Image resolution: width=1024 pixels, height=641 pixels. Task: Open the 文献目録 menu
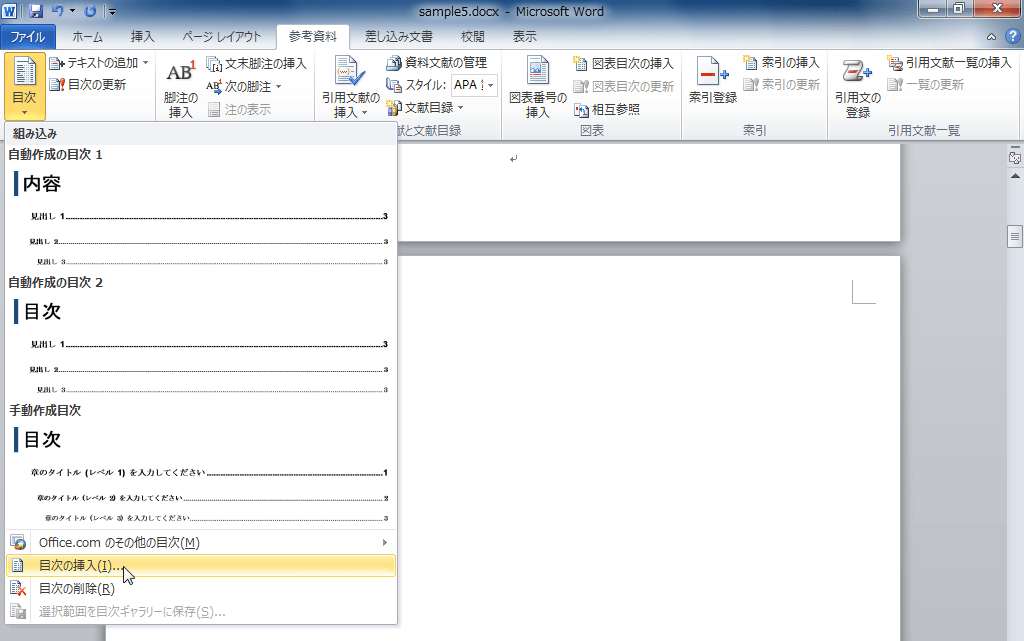pos(424,108)
